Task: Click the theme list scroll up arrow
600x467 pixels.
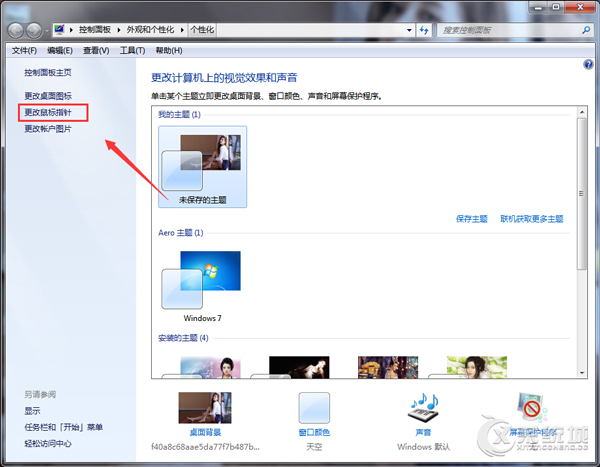Action: [x=582, y=112]
